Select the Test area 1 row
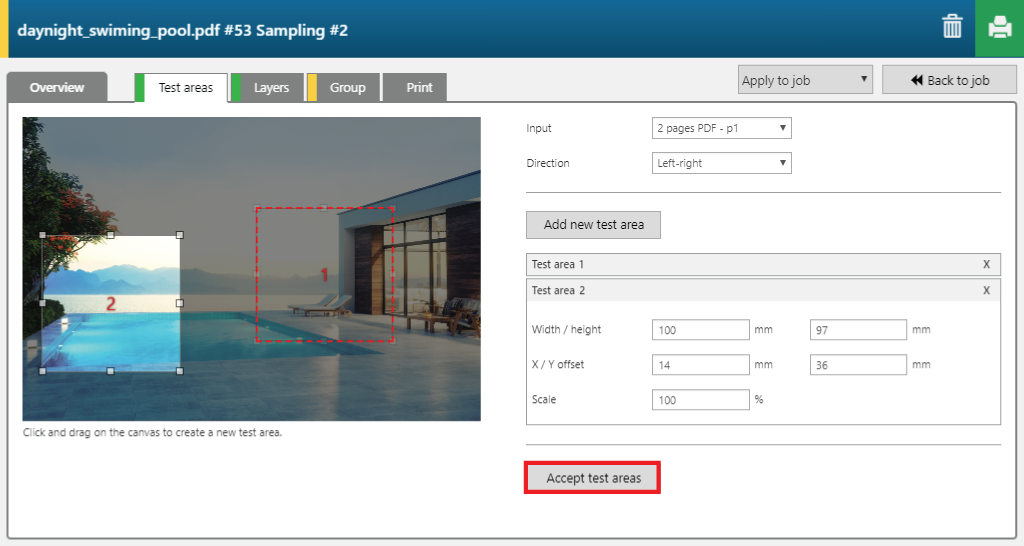The width and height of the screenshot is (1024, 546). [763, 265]
